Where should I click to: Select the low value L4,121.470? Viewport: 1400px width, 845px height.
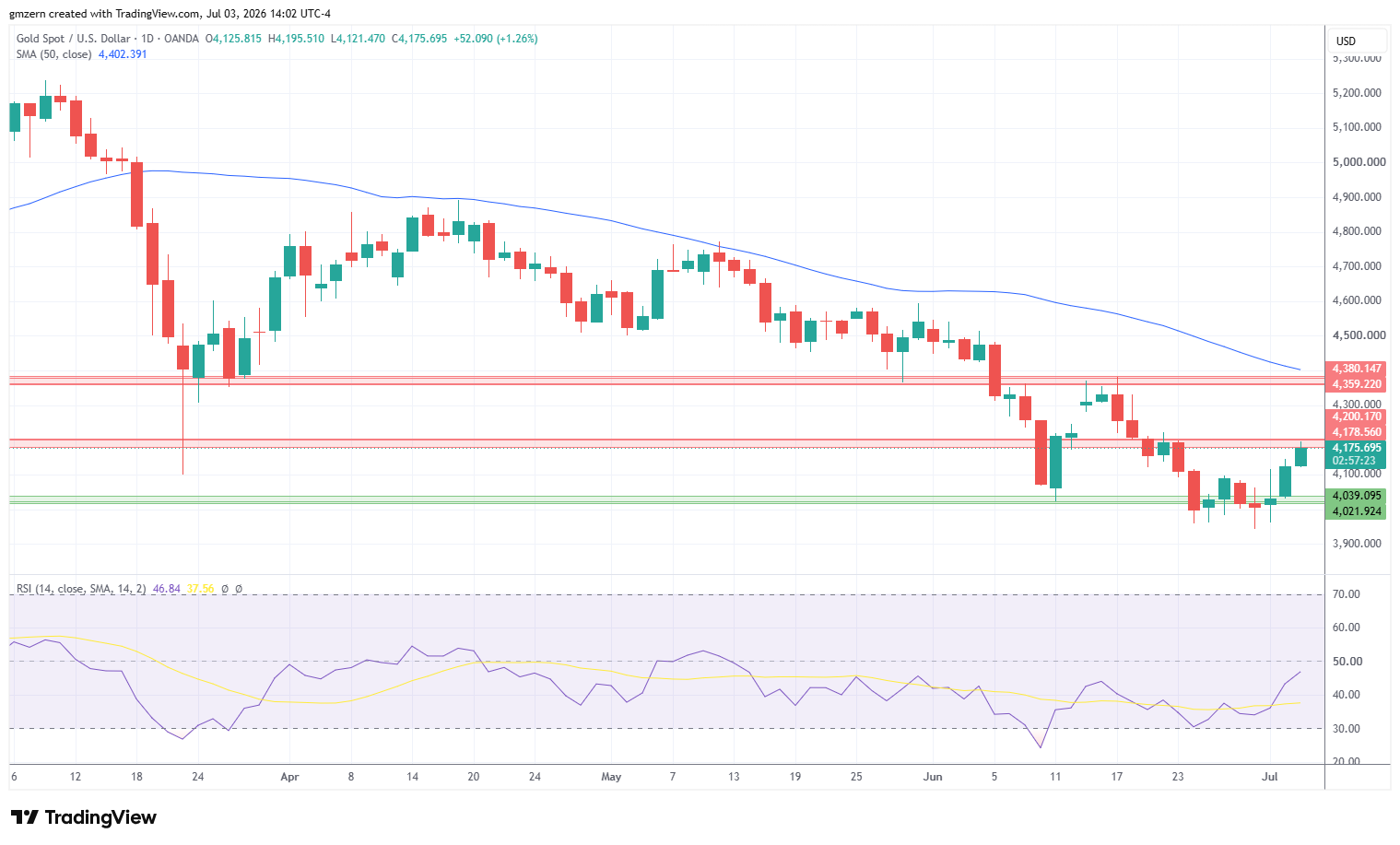click(358, 39)
